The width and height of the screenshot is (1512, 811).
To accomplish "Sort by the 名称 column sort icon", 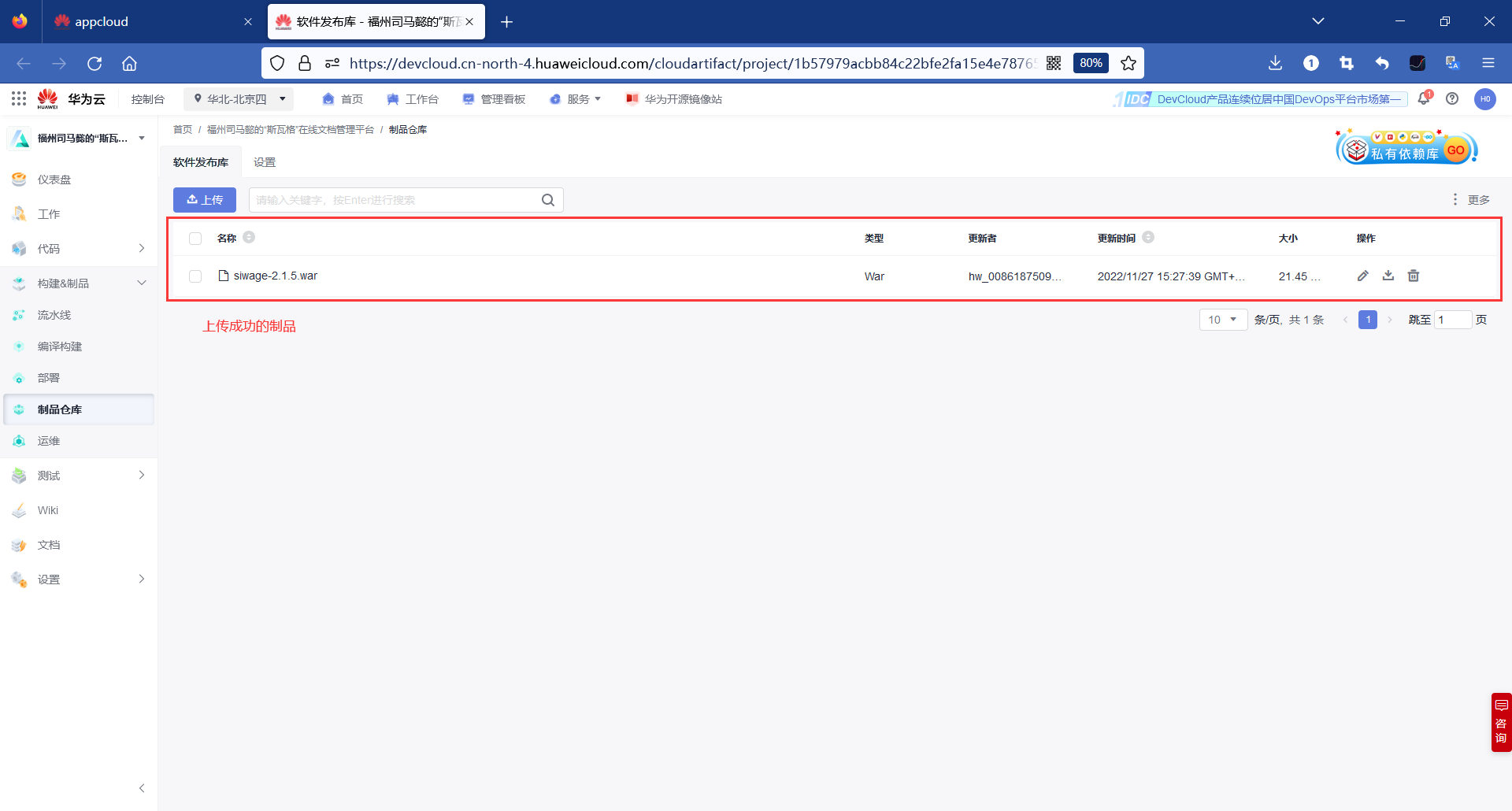I will (x=249, y=237).
